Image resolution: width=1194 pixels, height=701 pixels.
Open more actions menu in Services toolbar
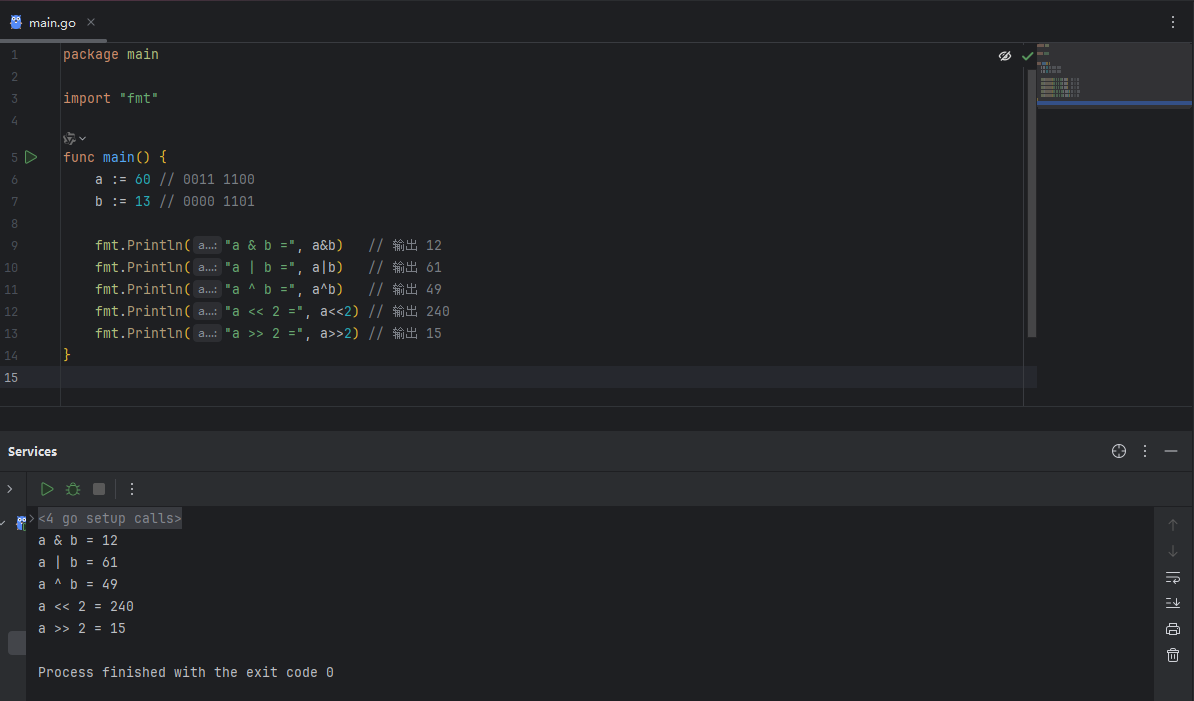click(132, 489)
